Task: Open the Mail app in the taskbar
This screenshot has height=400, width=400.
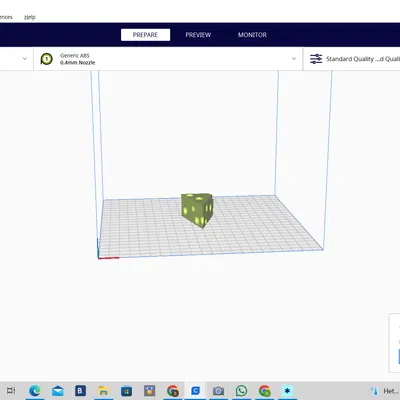Action: (58, 390)
